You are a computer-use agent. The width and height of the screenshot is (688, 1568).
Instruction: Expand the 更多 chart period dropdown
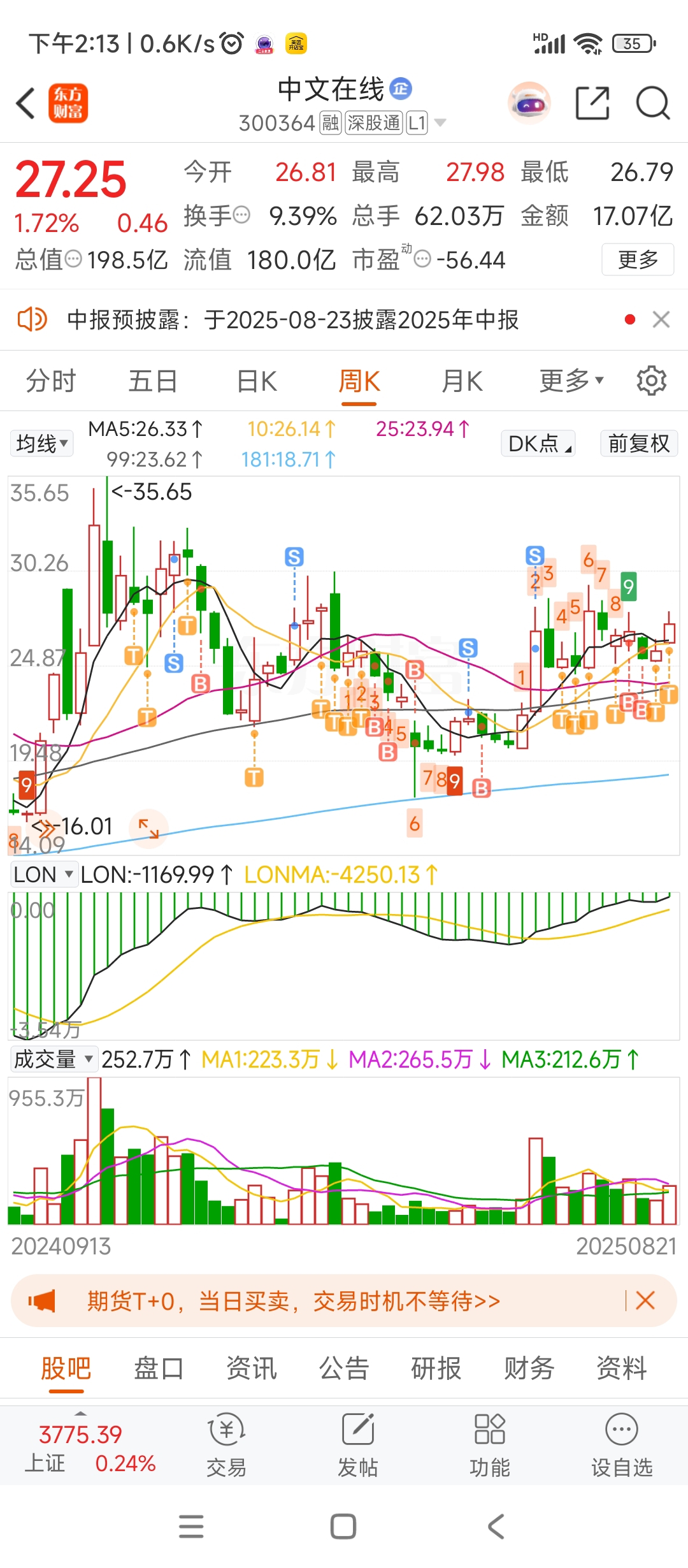(x=571, y=381)
